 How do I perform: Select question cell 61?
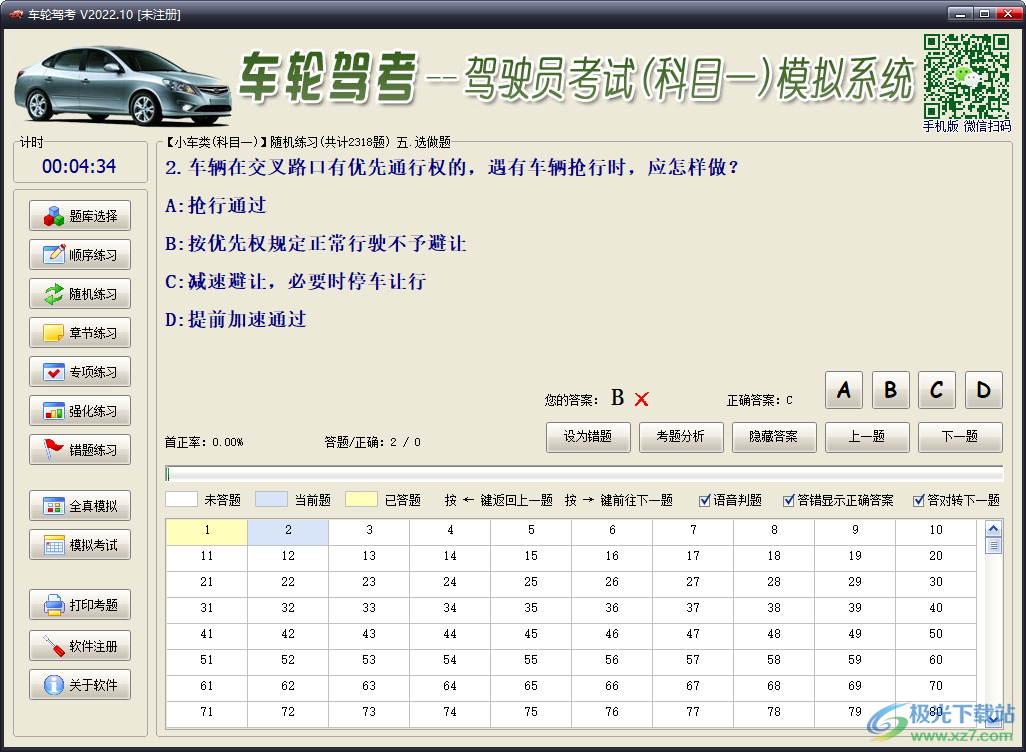pyautogui.click(x=207, y=687)
